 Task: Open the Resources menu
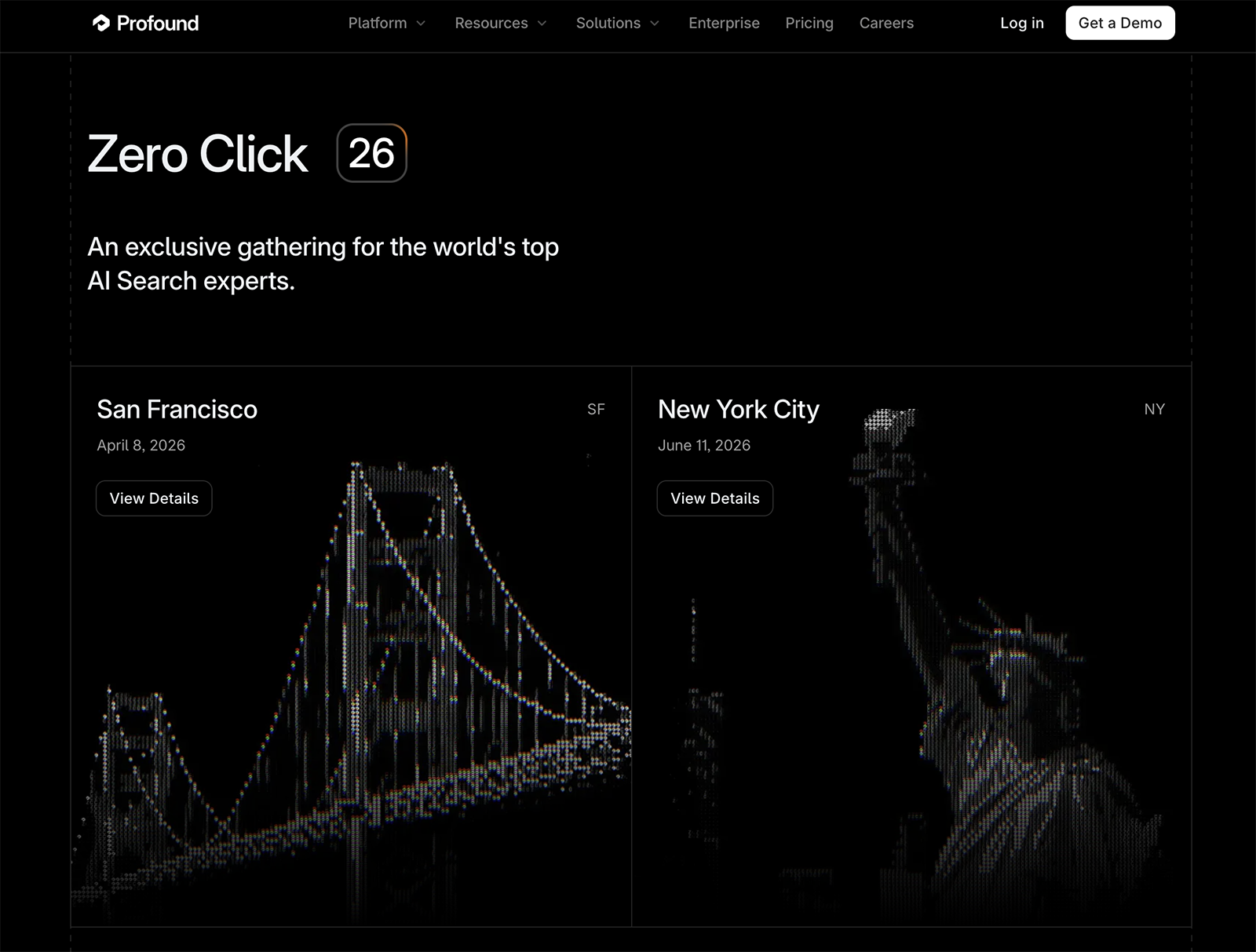point(491,24)
